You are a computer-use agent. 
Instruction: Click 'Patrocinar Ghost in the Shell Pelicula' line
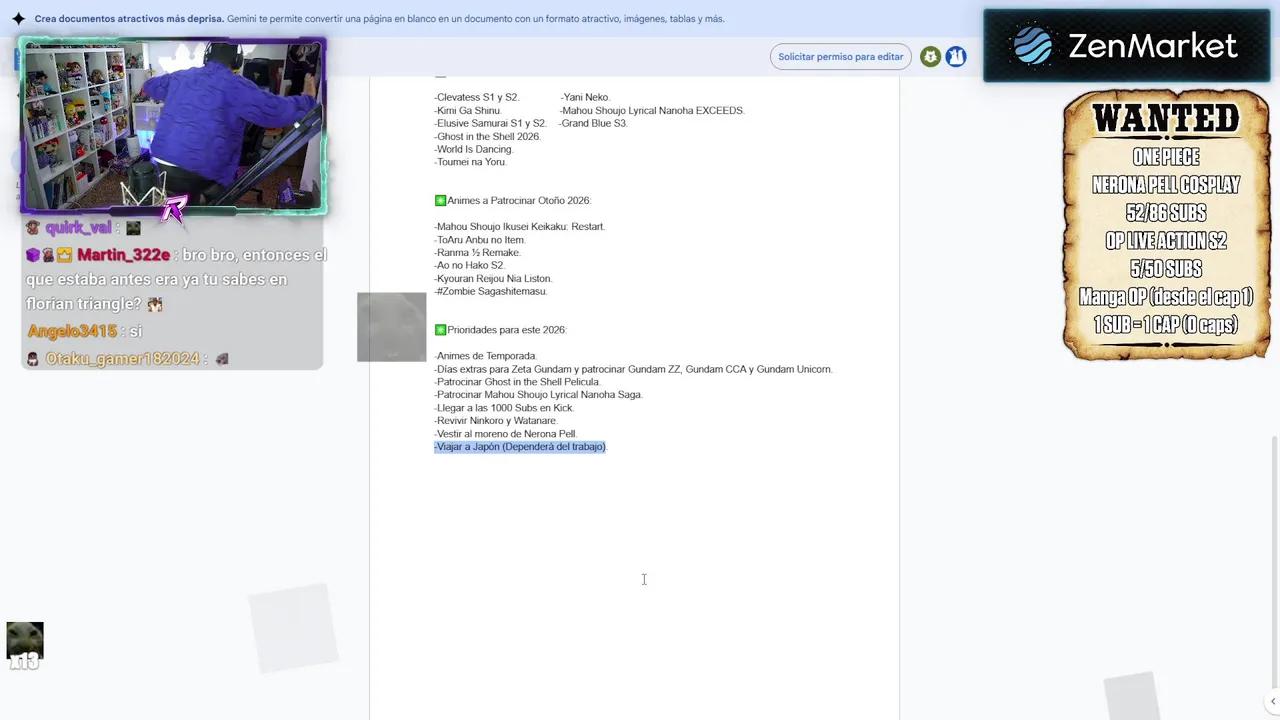(x=518, y=382)
